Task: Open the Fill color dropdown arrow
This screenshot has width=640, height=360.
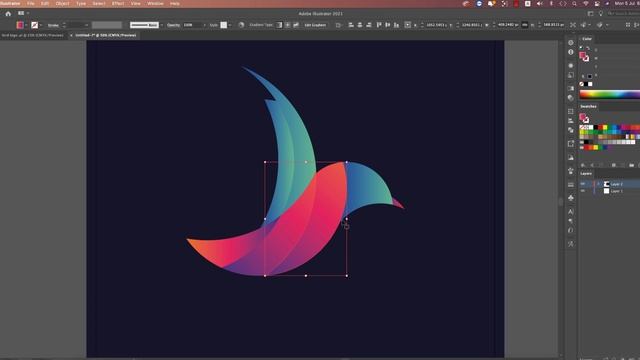Action: 26,25
